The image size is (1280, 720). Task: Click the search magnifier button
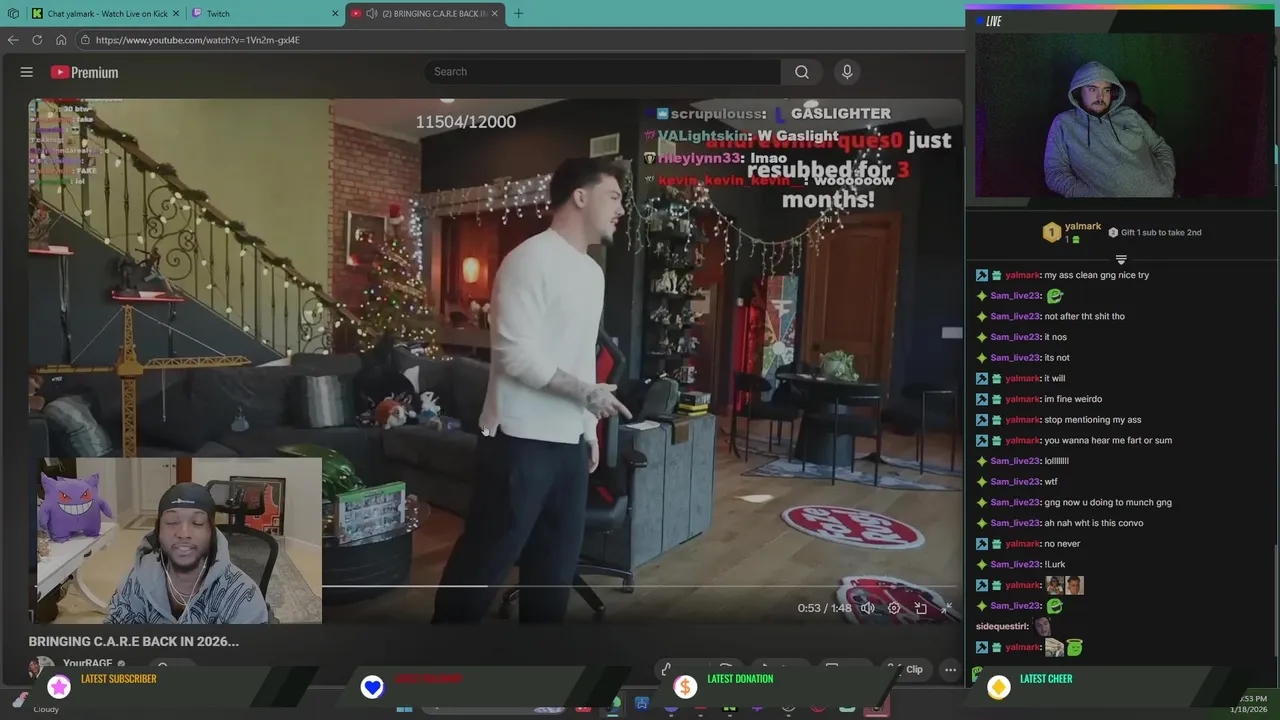click(802, 72)
